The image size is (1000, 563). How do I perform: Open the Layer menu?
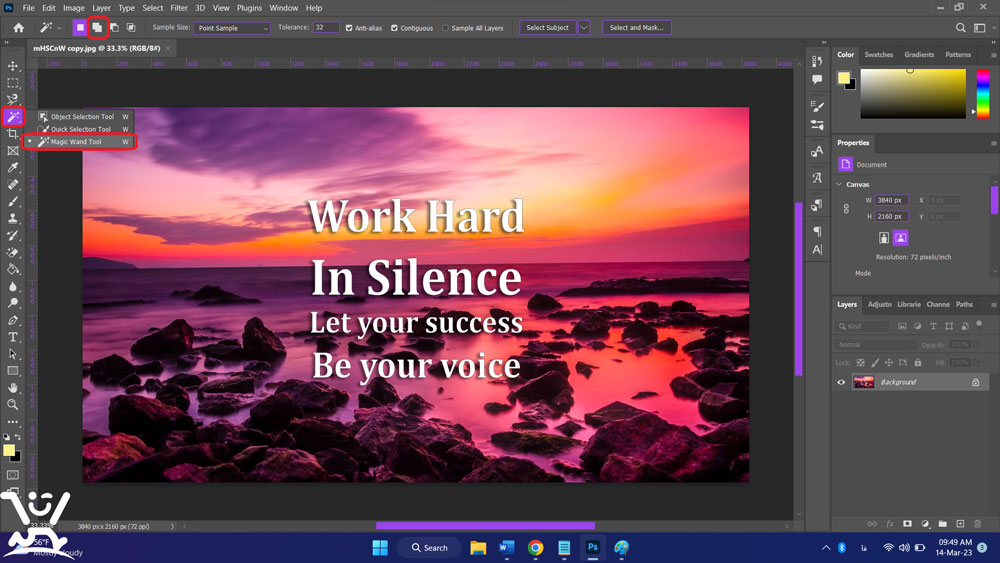tap(101, 8)
